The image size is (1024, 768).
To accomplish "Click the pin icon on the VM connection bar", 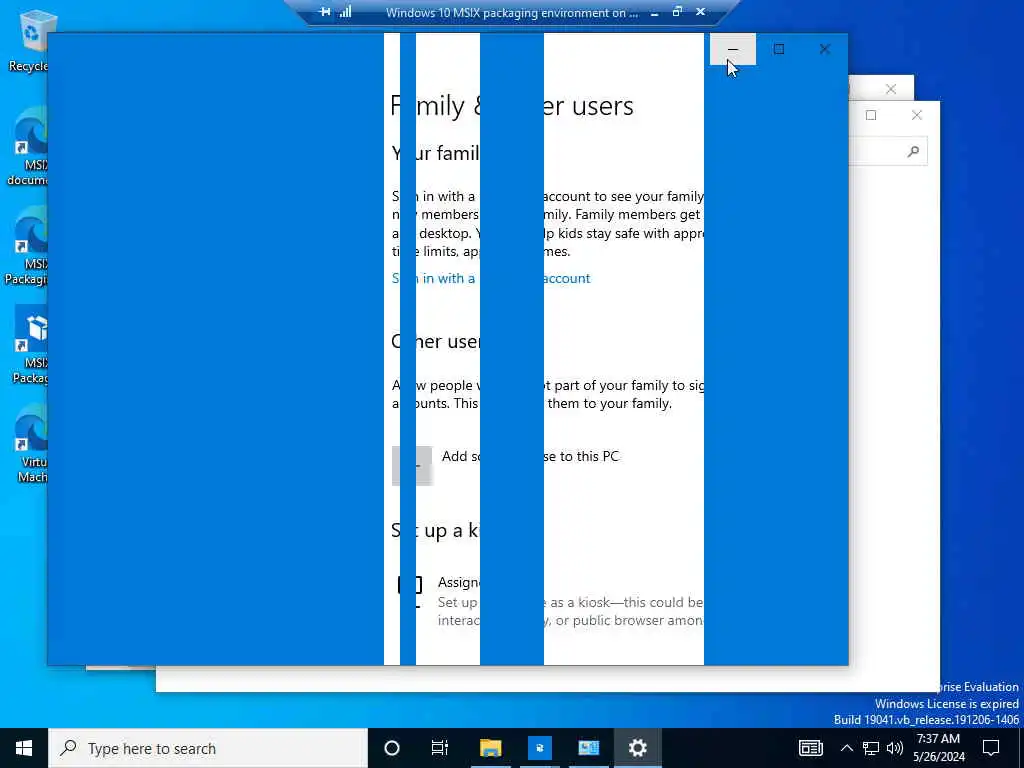I will pos(325,12).
